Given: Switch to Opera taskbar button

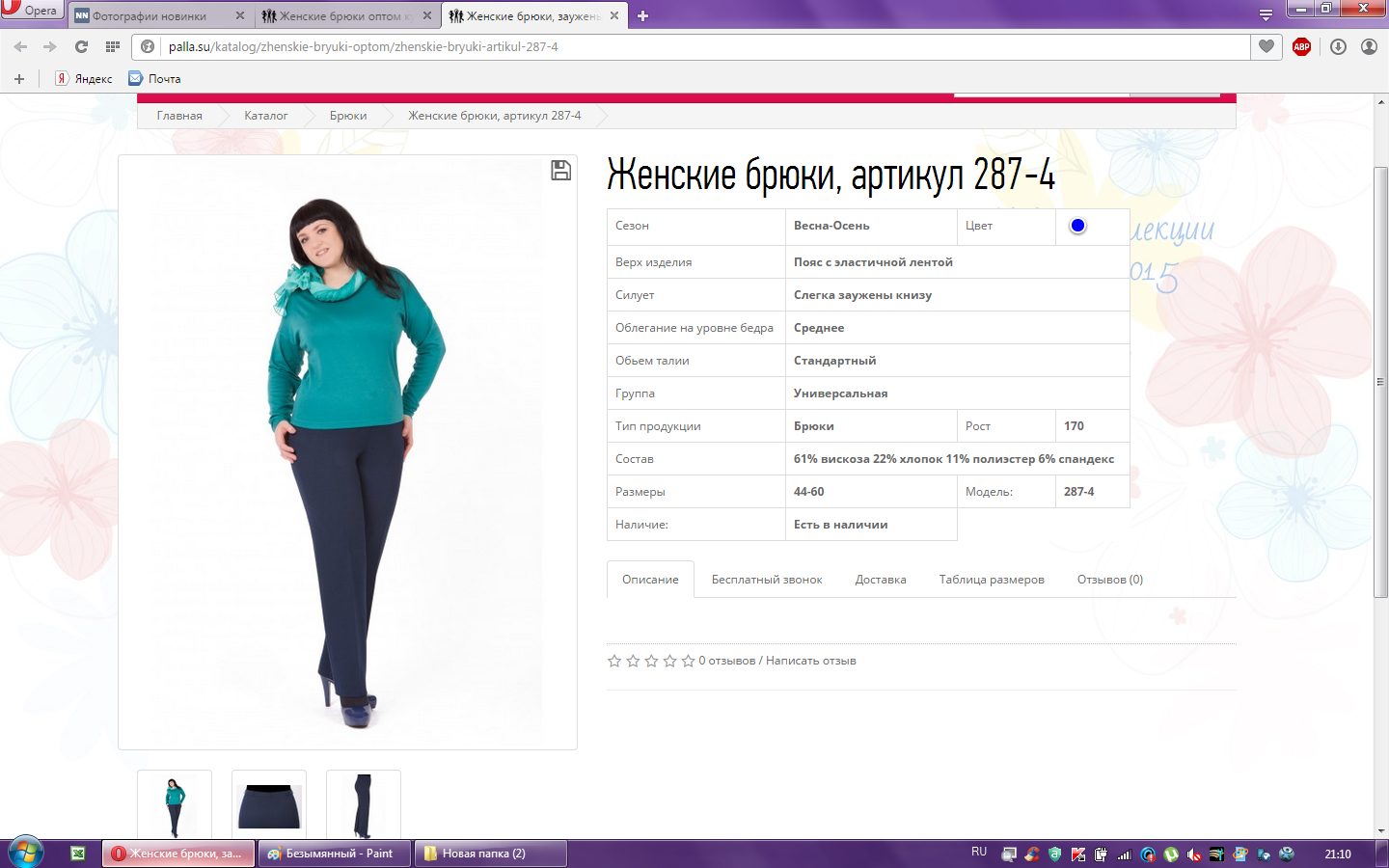Looking at the screenshot, I should (179, 854).
